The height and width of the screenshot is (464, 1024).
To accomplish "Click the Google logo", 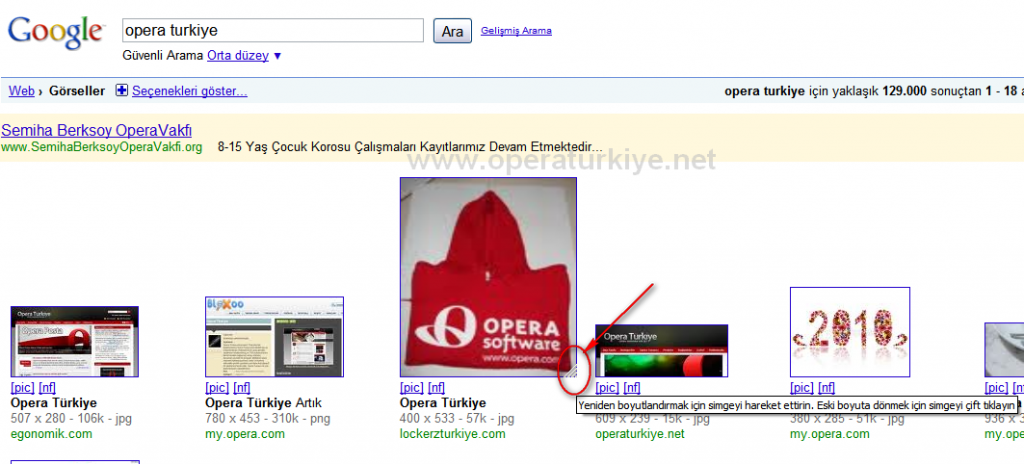I will [56, 33].
